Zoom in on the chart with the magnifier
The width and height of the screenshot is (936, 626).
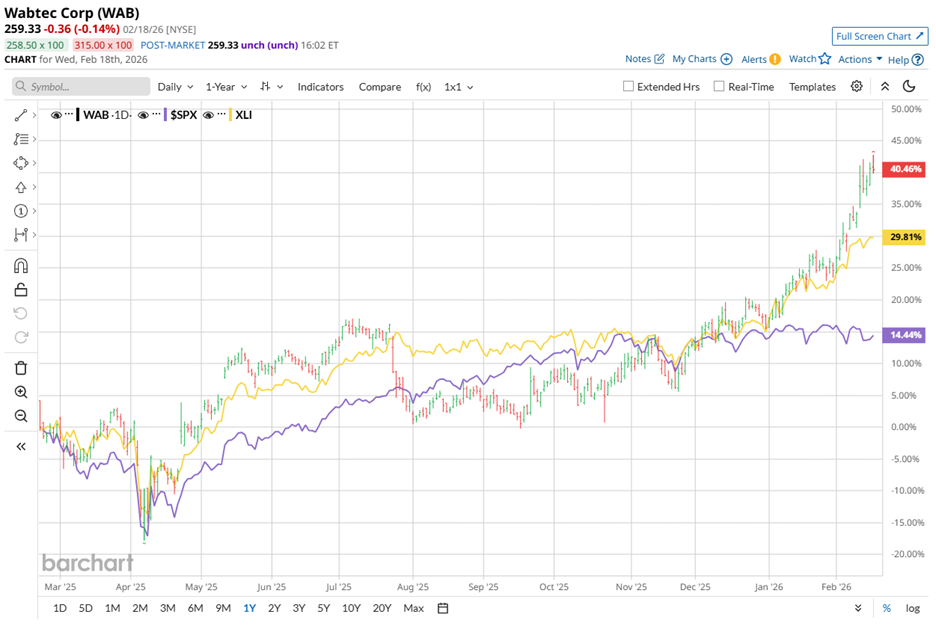click(x=21, y=392)
